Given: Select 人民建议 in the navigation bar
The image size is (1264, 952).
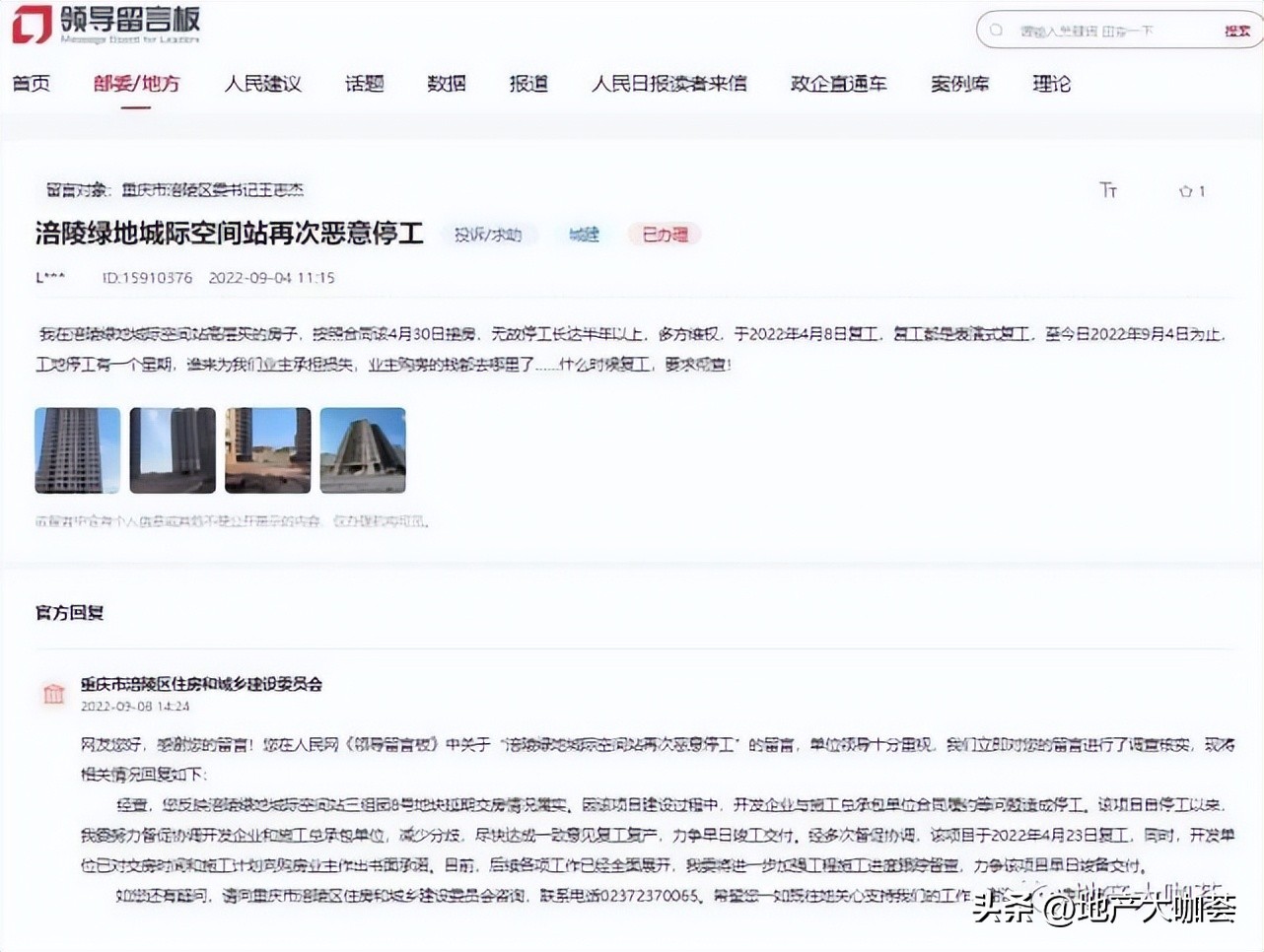Looking at the screenshot, I should [261, 84].
